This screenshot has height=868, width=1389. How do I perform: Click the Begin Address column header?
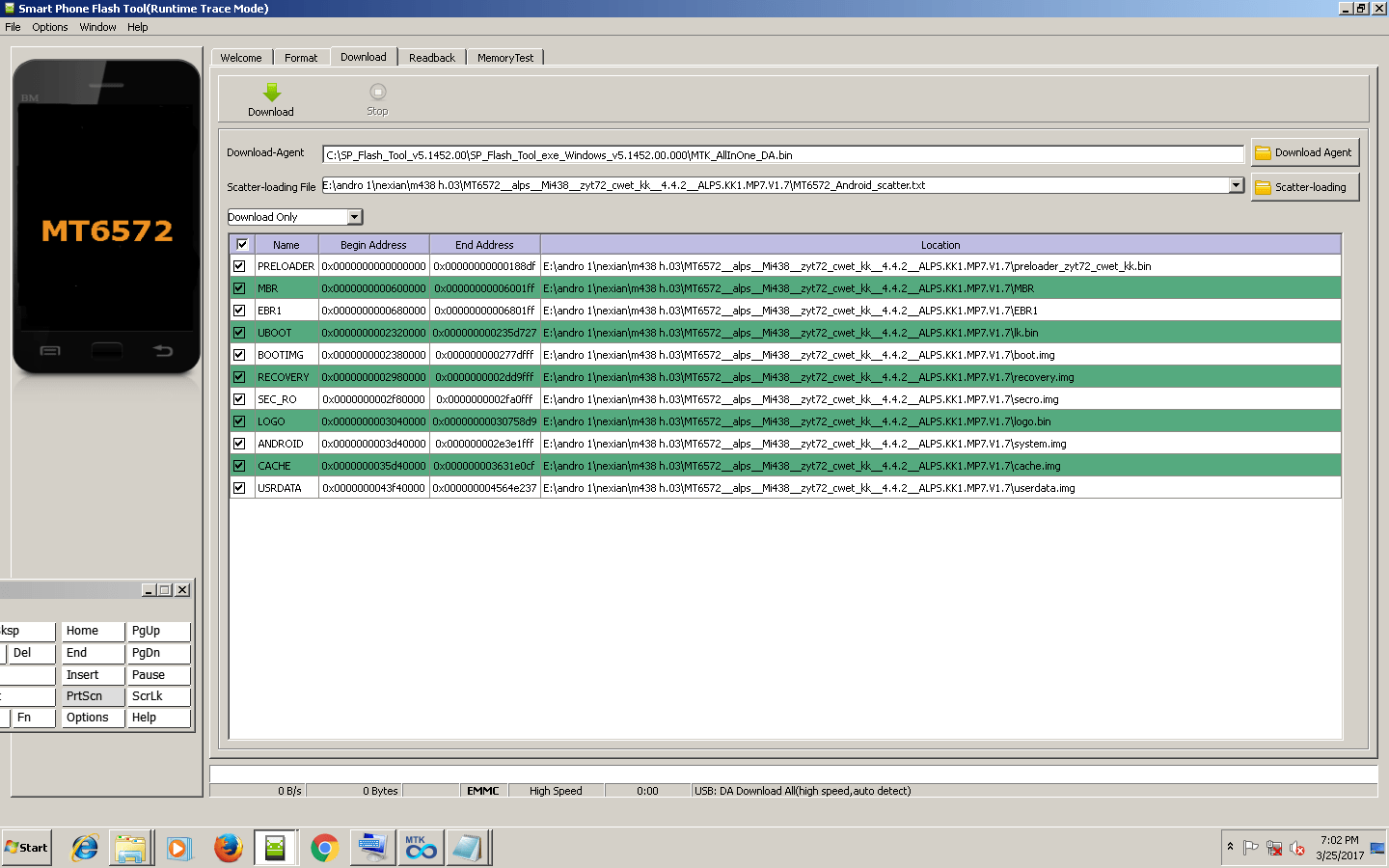pos(373,245)
